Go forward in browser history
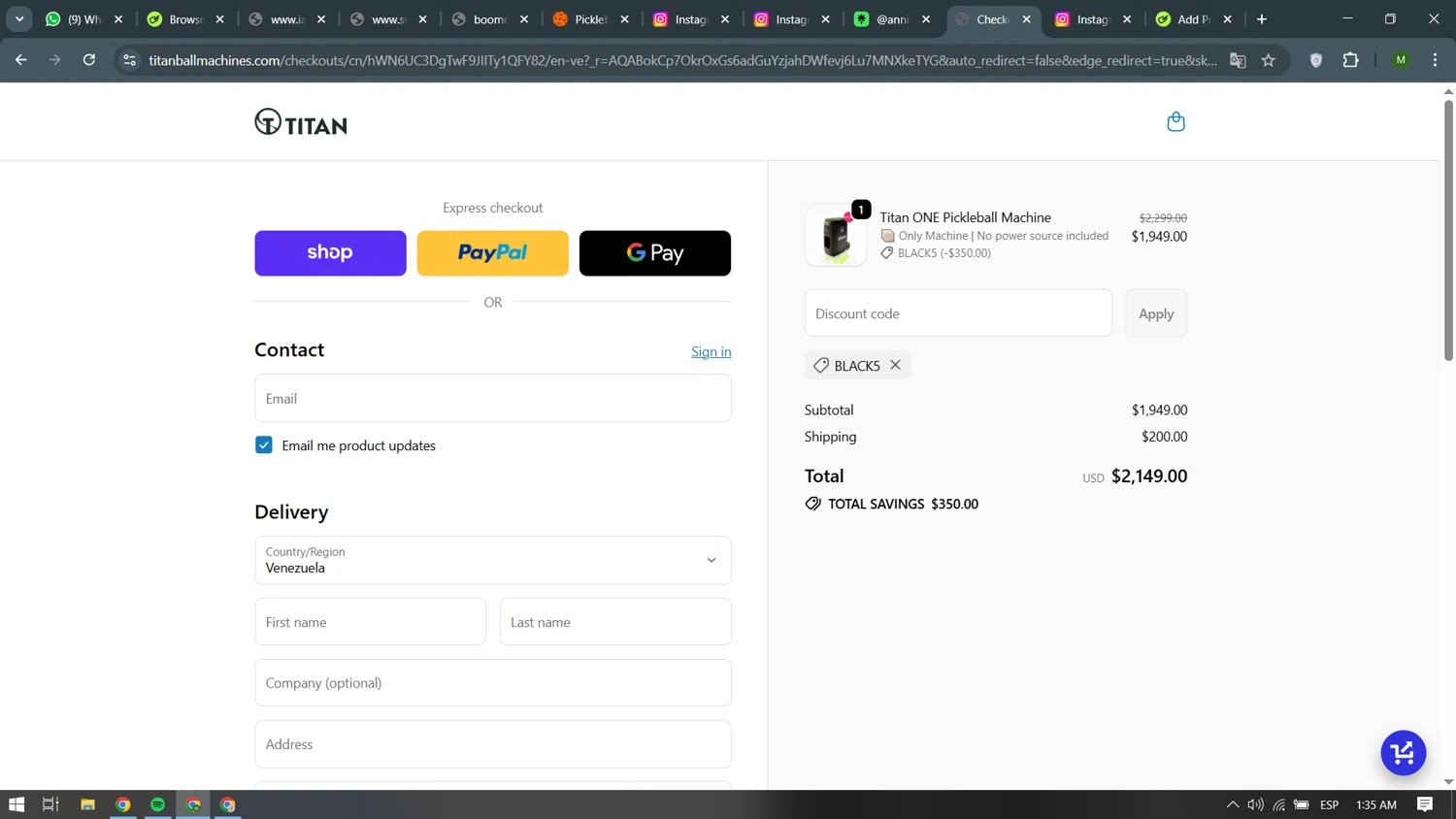Screen dimensions: 1456x819 55,60
